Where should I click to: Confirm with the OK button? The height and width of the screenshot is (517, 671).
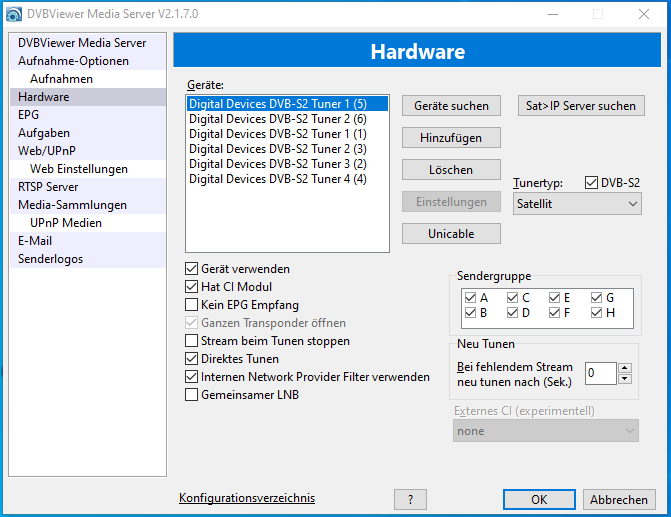click(539, 499)
